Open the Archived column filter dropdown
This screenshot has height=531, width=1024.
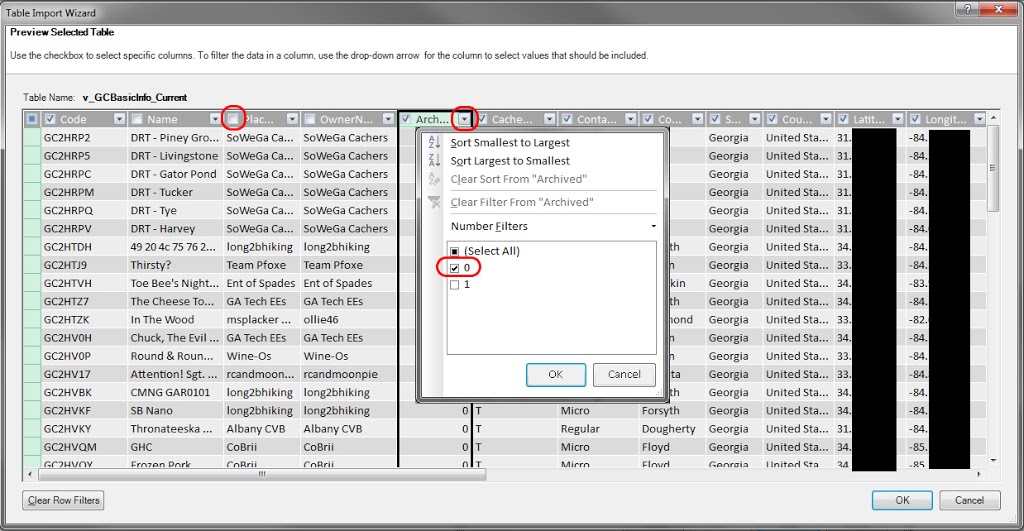pos(464,119)
